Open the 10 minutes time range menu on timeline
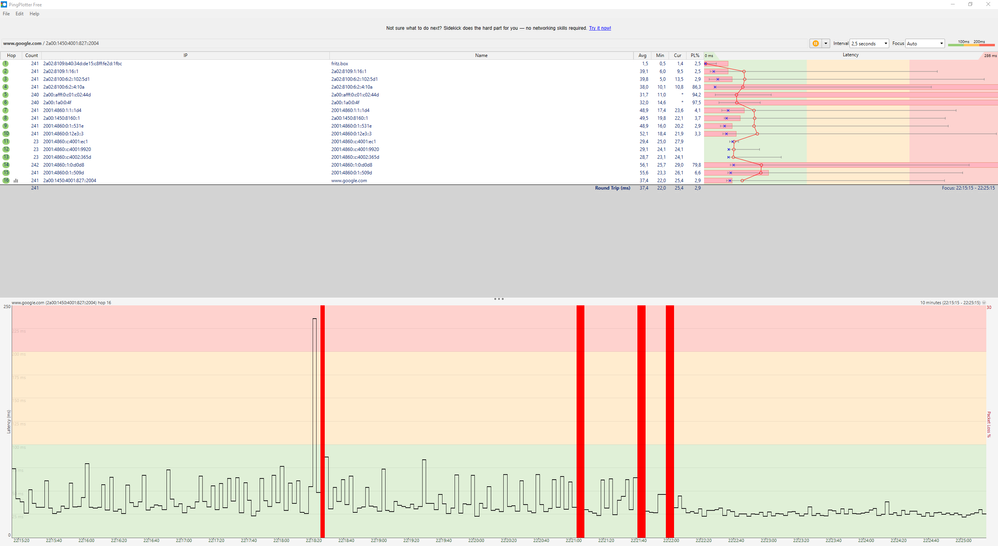 coord(953,303)
